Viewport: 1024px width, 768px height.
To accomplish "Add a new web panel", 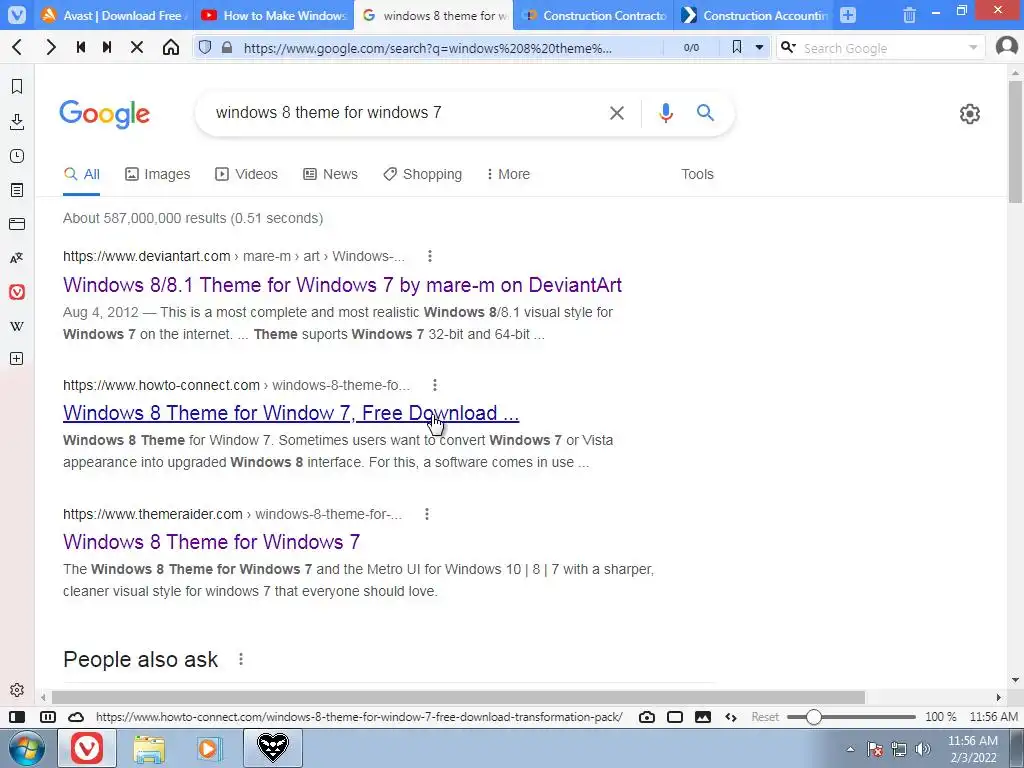I will (x=17, y=359).
